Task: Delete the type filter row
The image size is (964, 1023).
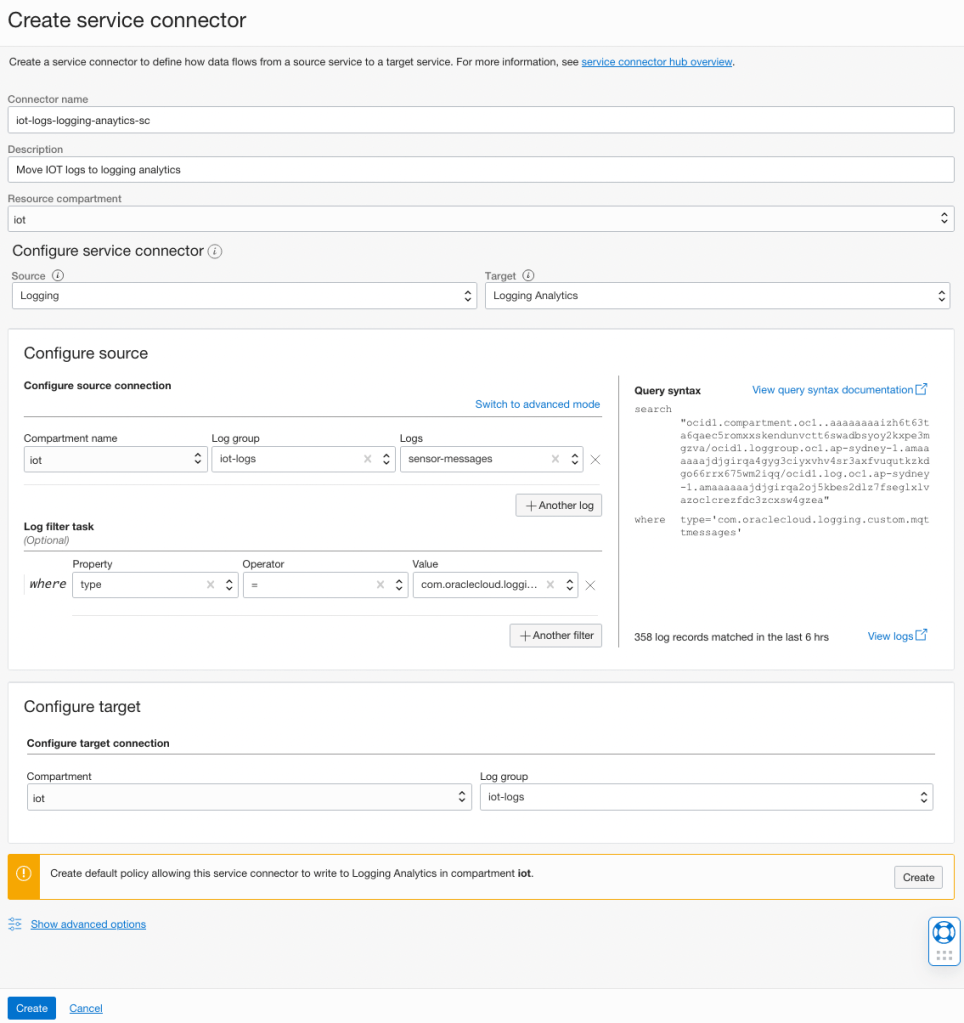Action: coord(590,585)
